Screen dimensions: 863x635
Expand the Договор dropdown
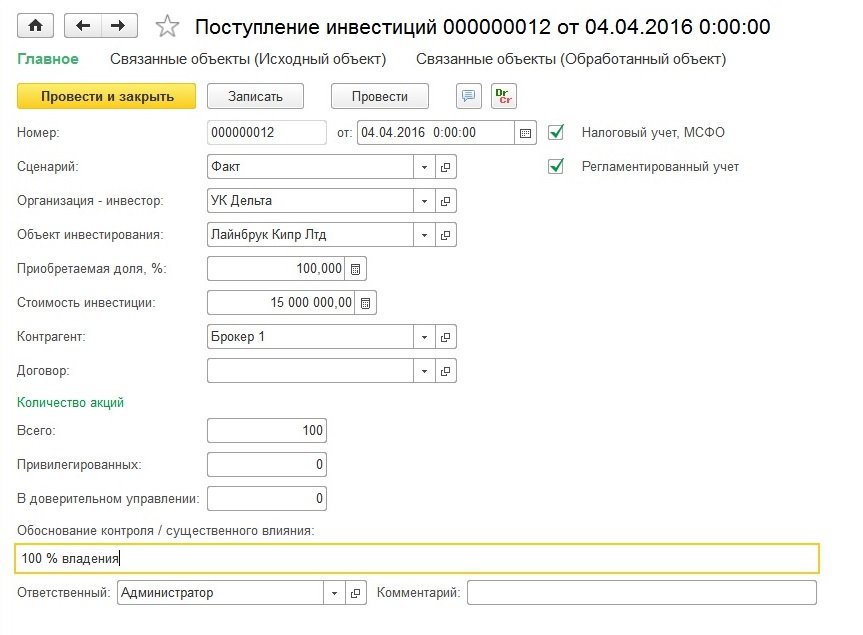pos(424,371)
